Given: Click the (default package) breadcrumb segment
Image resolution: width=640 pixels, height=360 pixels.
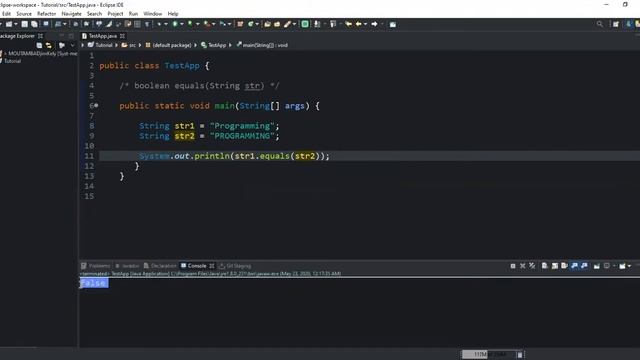Looking at the screenshot, I should [168, 45].
